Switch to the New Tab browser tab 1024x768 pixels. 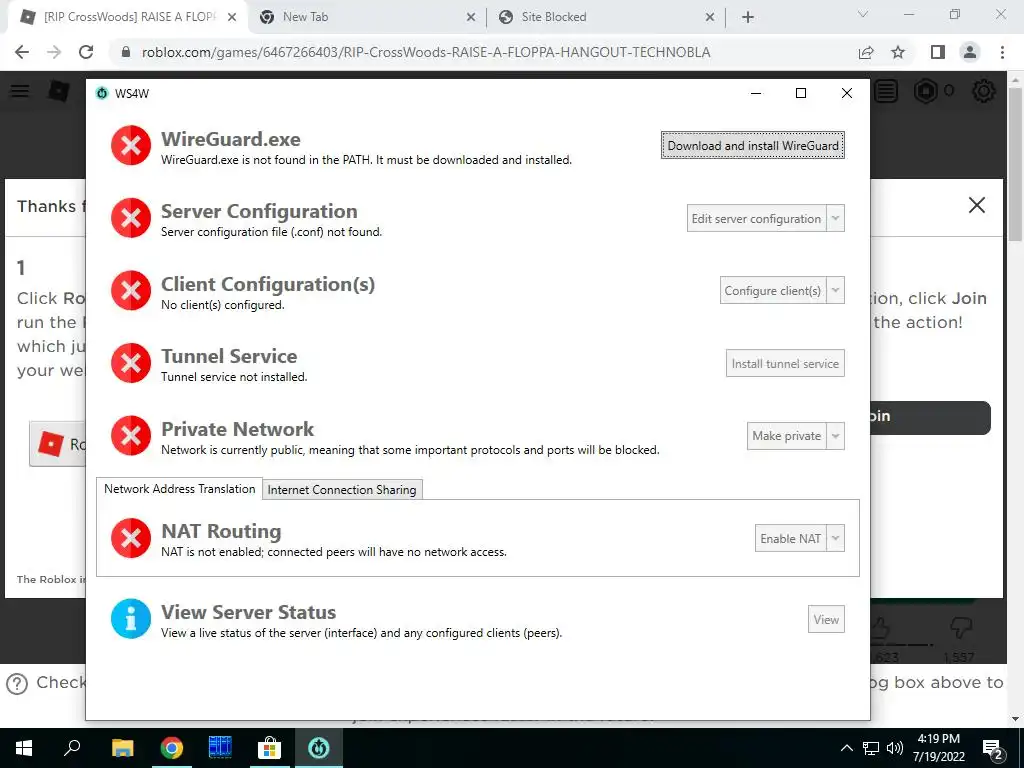point(367,17)
